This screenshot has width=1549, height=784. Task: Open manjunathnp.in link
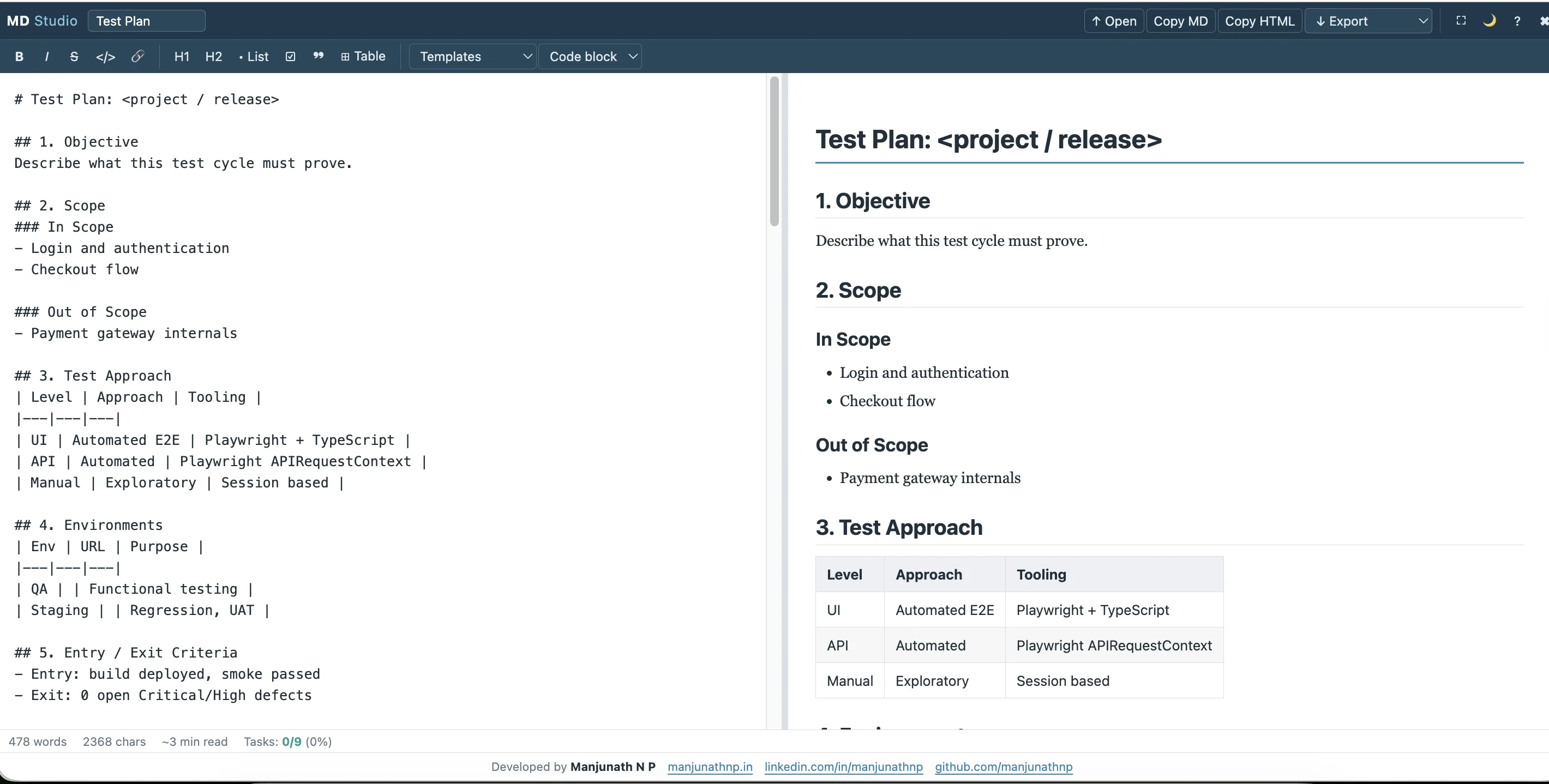click(710, 767)
